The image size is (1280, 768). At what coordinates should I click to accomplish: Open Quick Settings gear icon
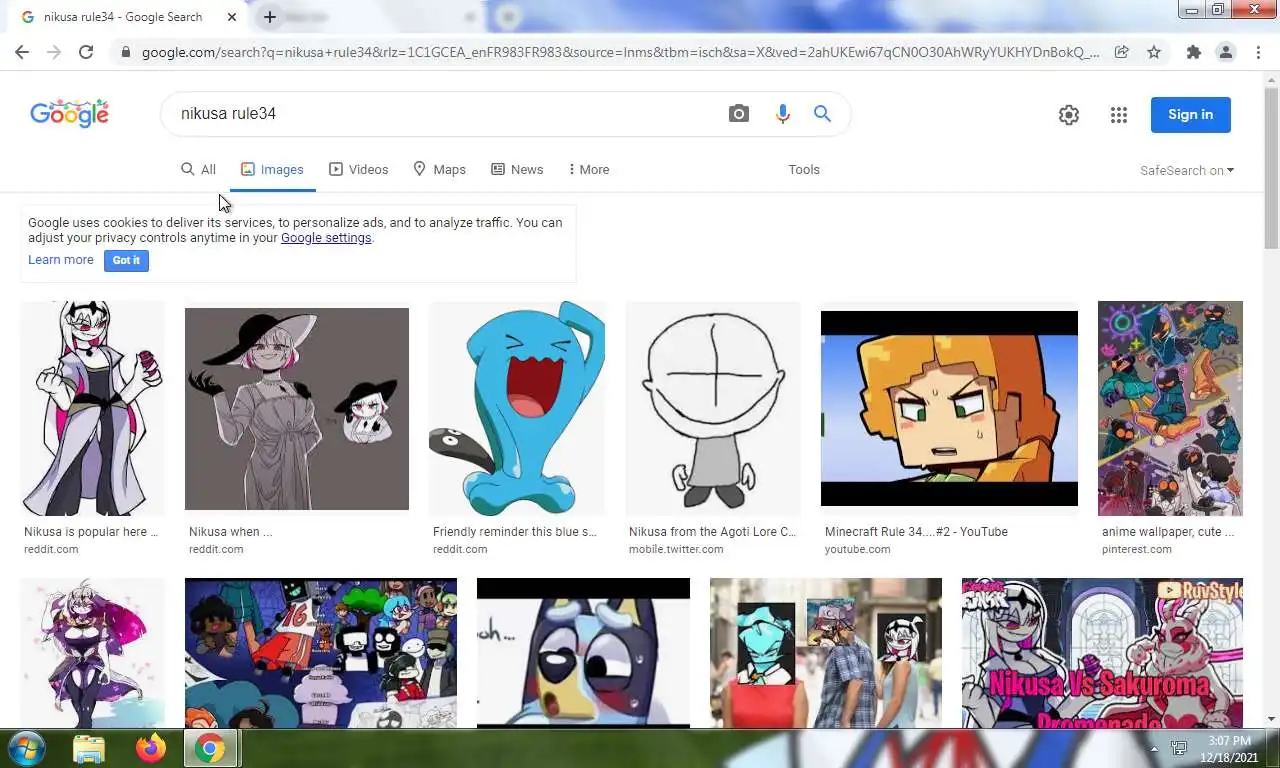[x=1069, y=115]
